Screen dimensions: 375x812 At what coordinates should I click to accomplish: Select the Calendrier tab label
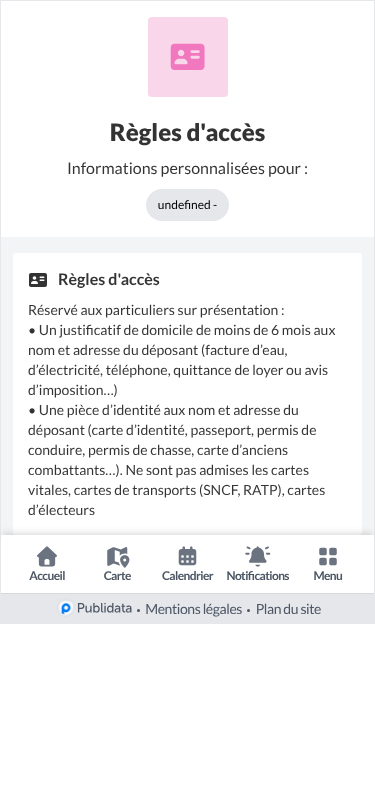[188, 576]
